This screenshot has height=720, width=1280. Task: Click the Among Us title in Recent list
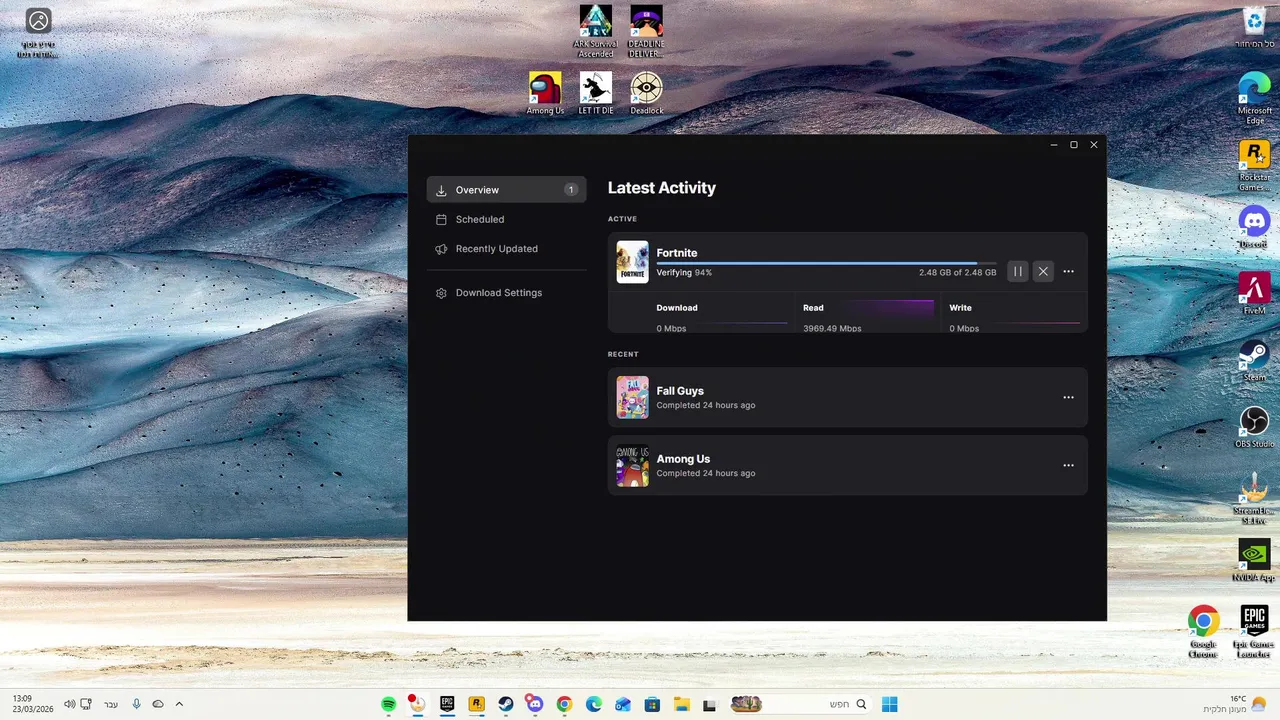[x=683, y=459]
